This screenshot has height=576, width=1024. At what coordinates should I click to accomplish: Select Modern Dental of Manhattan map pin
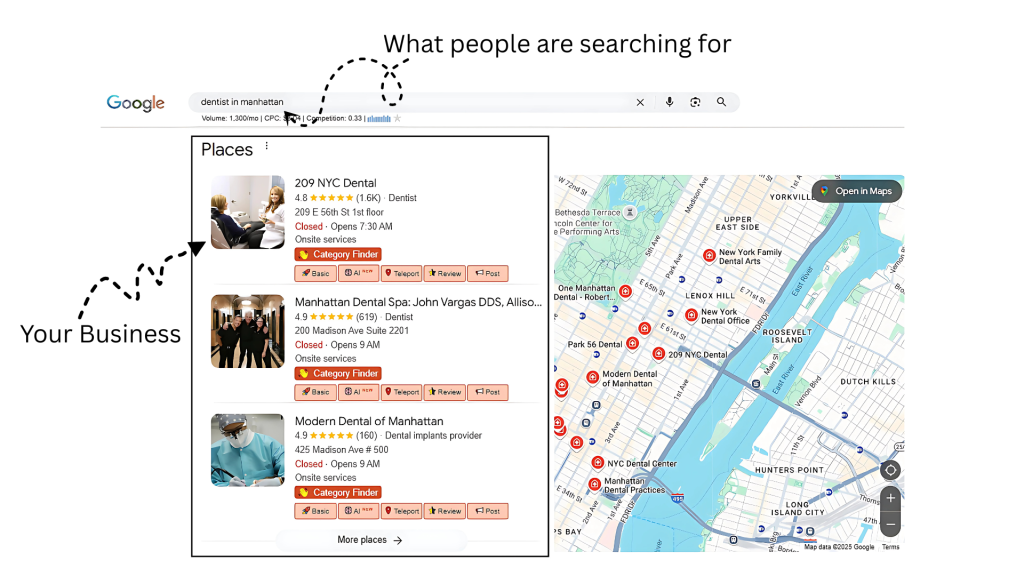click(x=592, y=377)
